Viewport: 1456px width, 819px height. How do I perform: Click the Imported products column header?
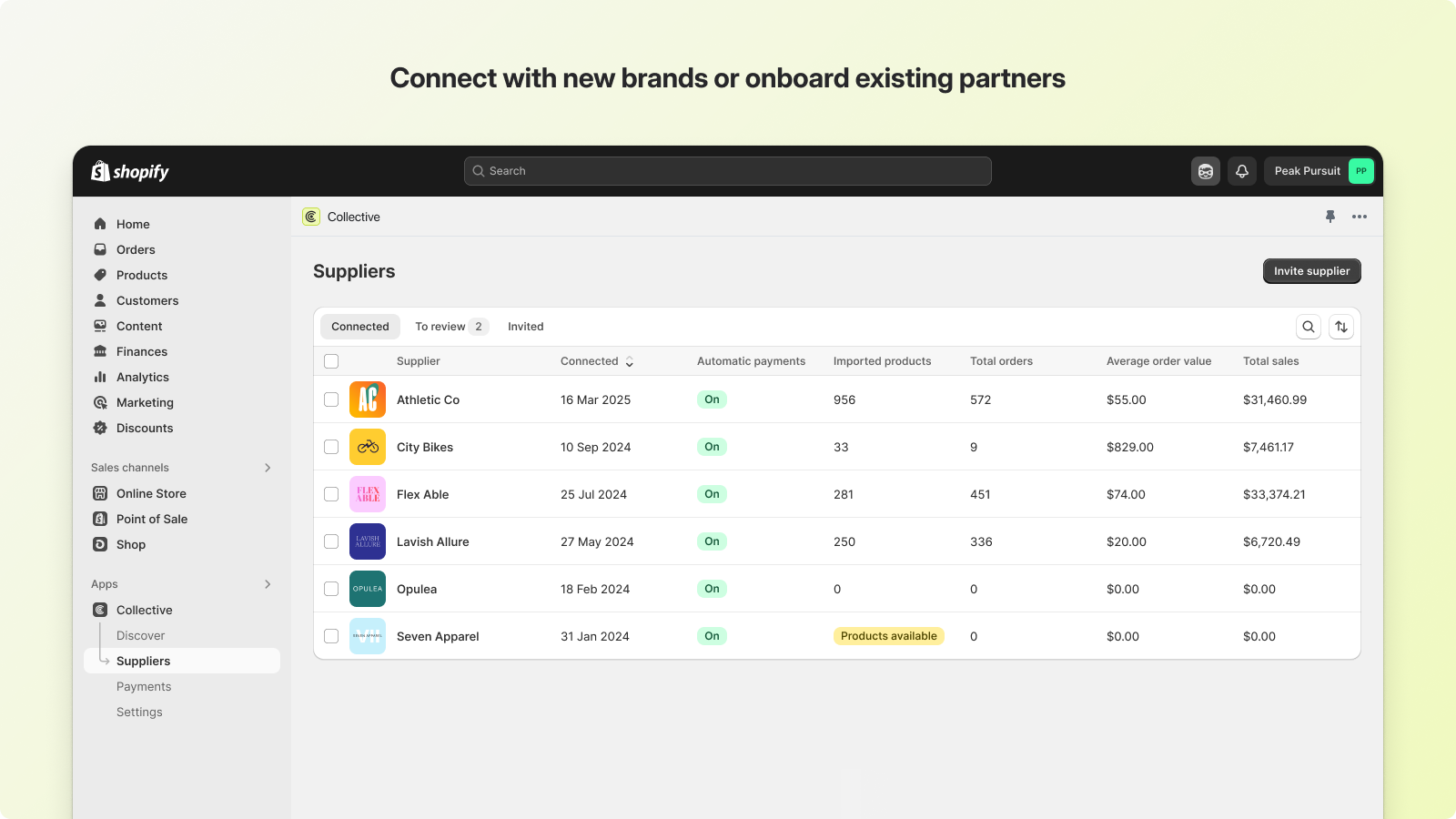(883, 361)
